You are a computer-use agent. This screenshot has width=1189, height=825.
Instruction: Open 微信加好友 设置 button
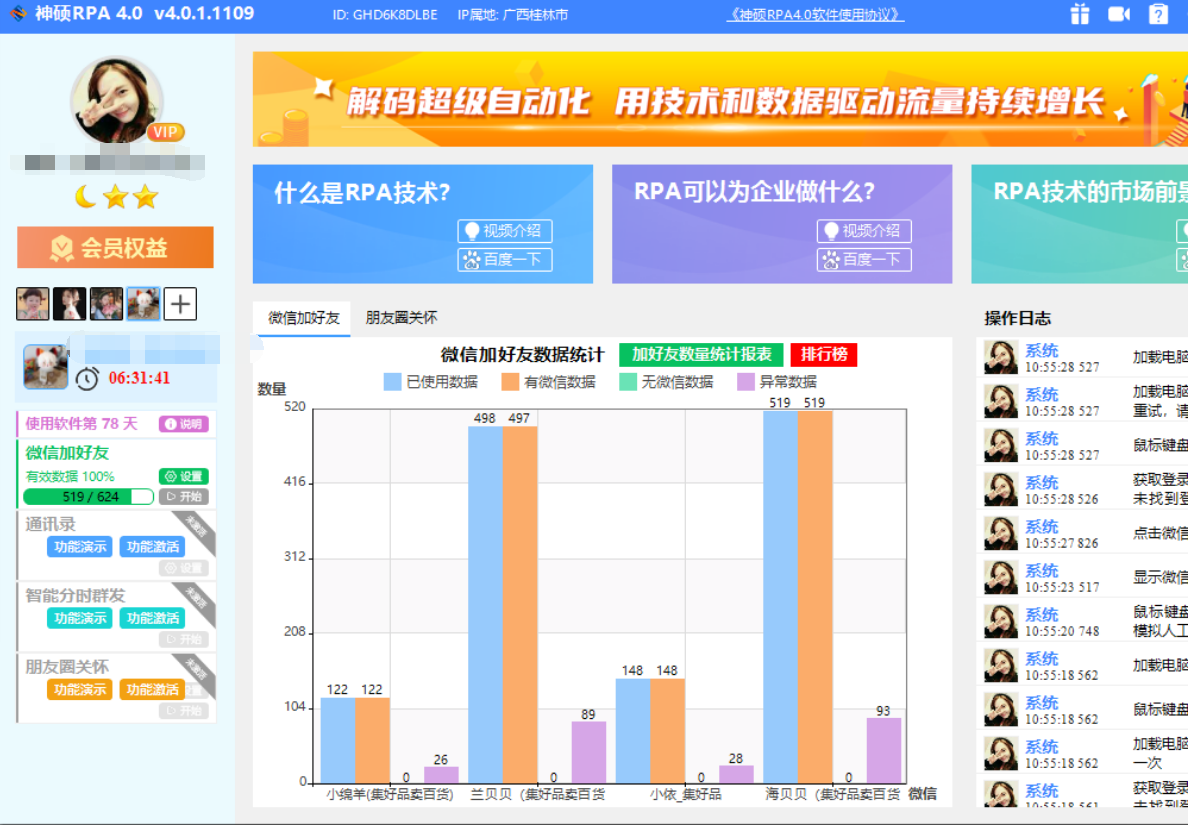point(184,476)
